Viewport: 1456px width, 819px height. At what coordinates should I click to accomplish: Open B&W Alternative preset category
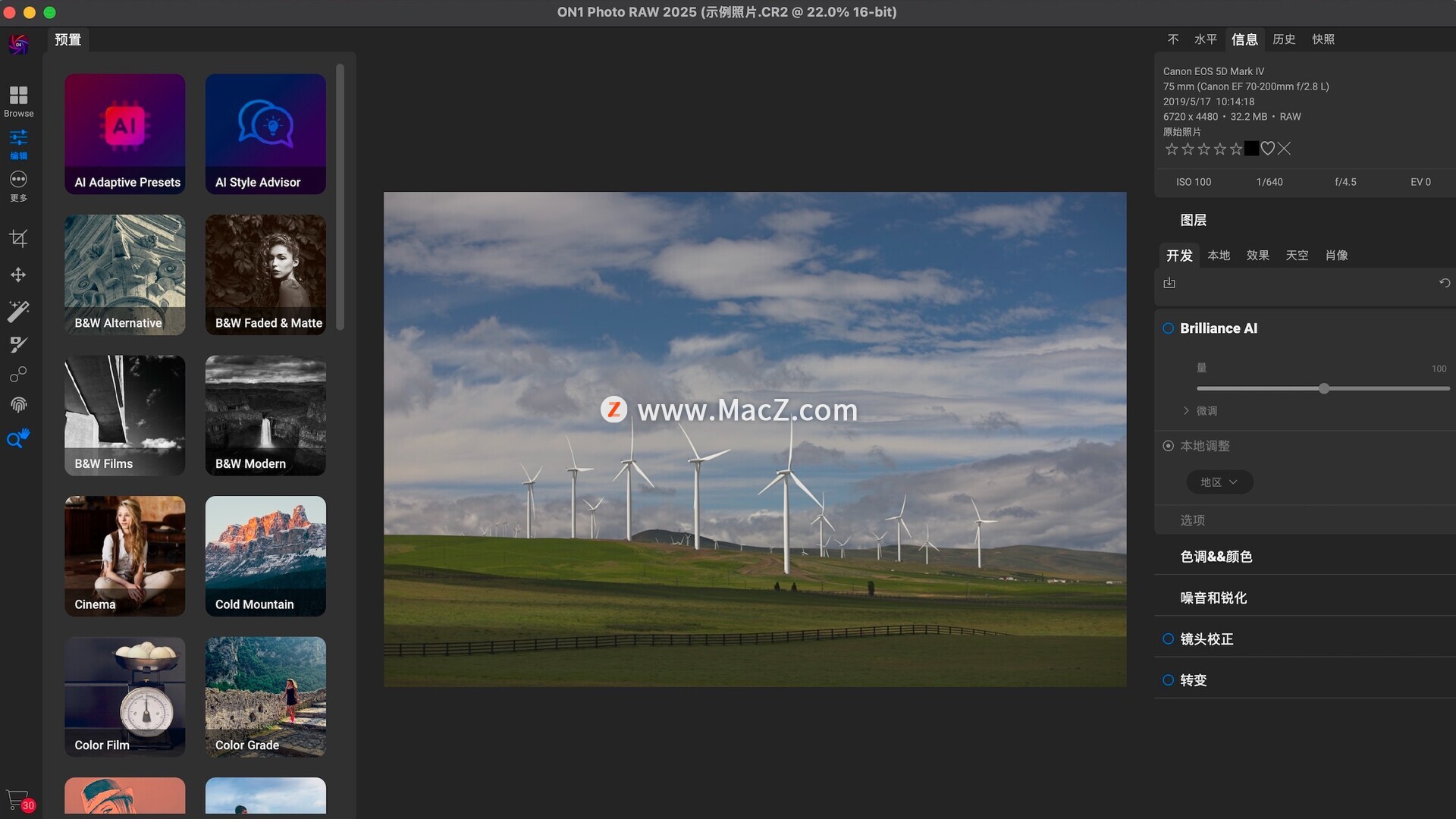(x=124, y=275)
